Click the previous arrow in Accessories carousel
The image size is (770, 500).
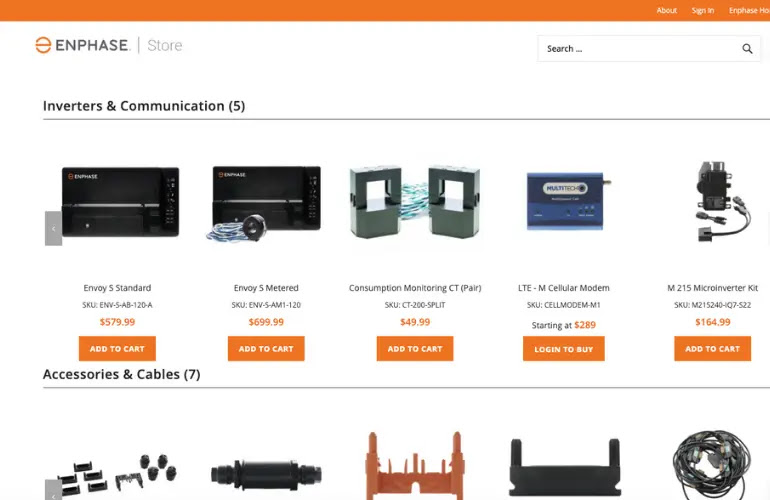[x=54, y=490]
